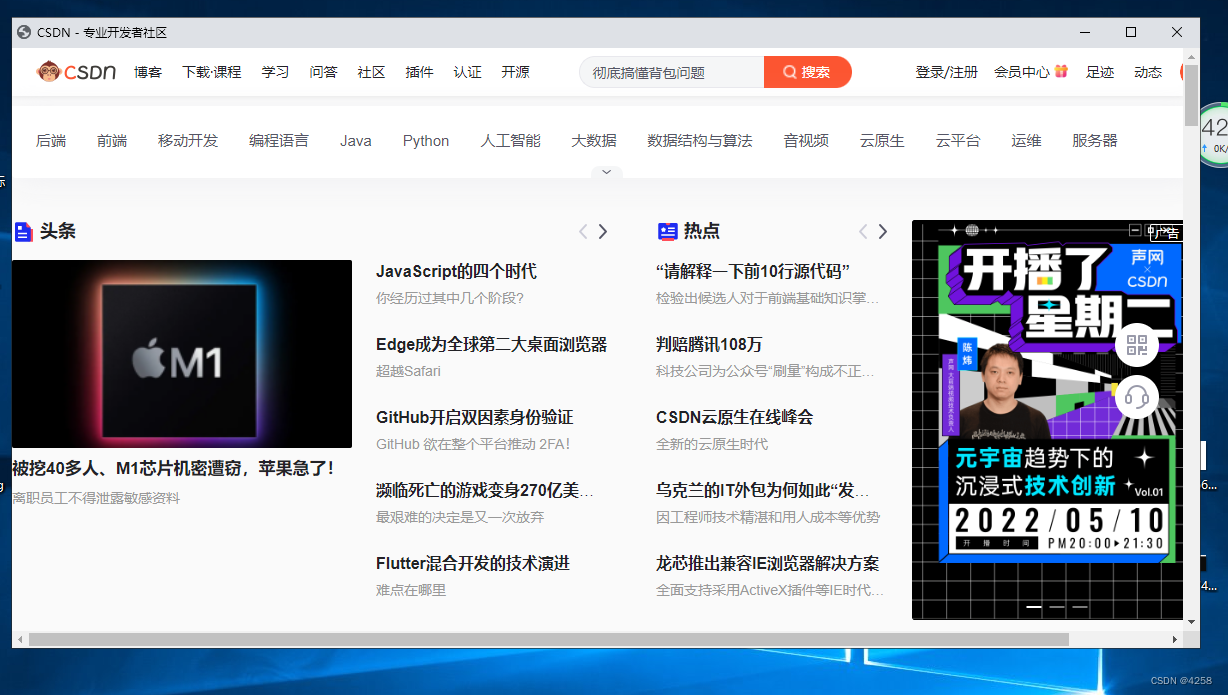
Task: Click the 头条 section icon
Action: tap(24, 232)
